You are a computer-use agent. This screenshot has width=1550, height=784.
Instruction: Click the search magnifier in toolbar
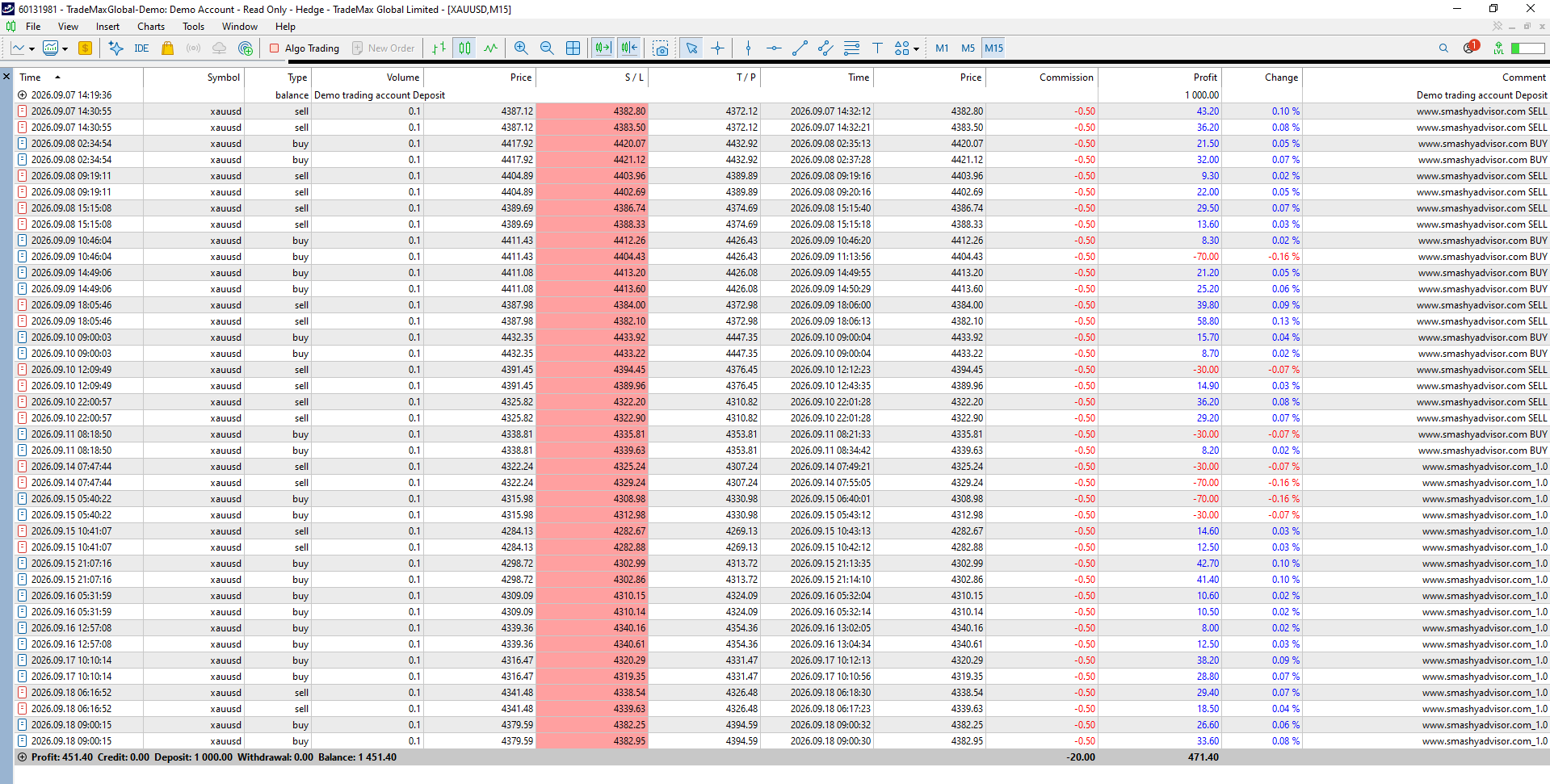point(1443,48)
